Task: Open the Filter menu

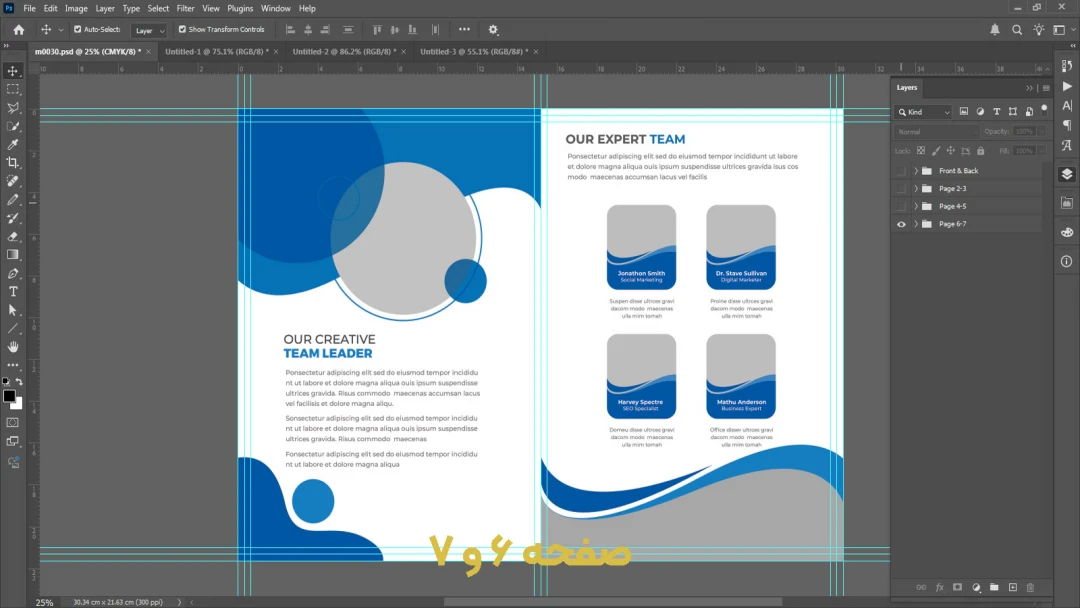Action: (x=185, y=8)
